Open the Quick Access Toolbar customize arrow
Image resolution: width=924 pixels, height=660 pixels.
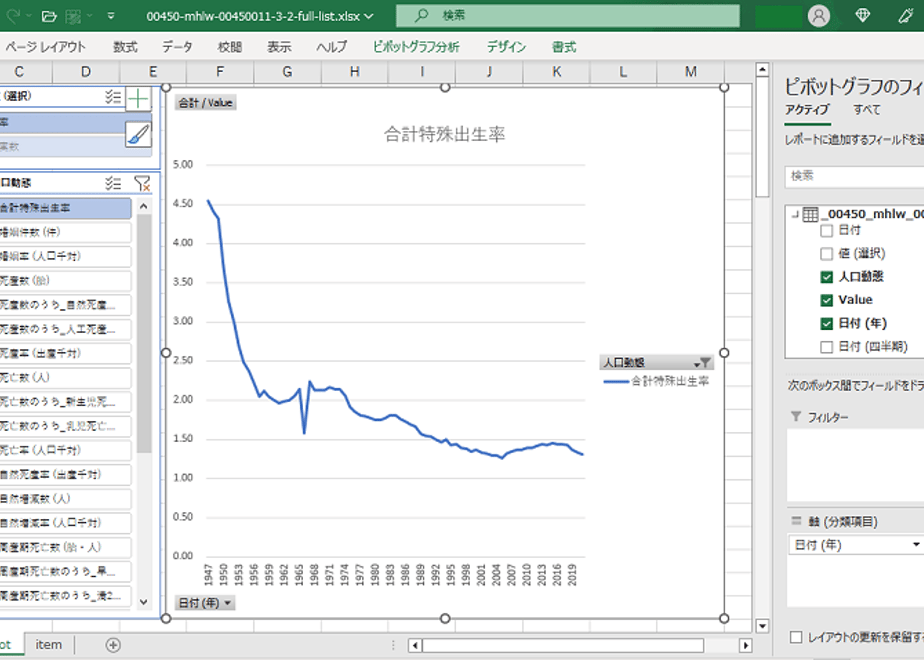coord(111,16)
